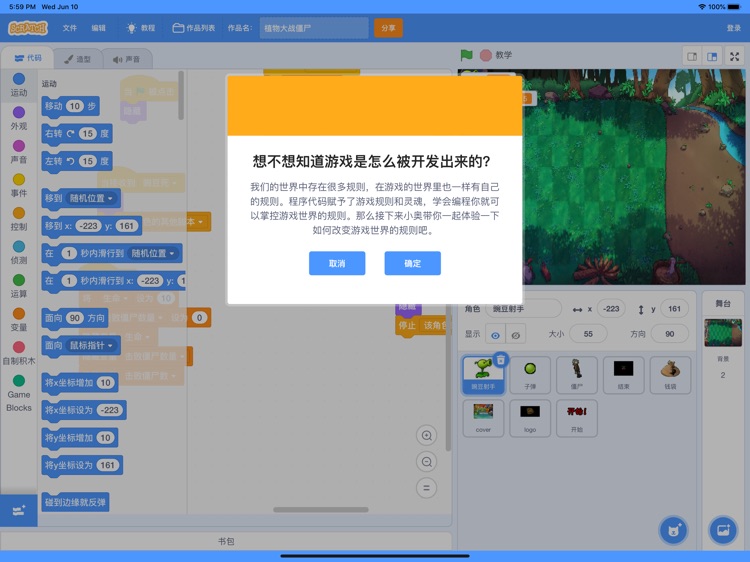Show the sprite with eye icon
This screenshot has width=750, height=562.
click(496, 335)
